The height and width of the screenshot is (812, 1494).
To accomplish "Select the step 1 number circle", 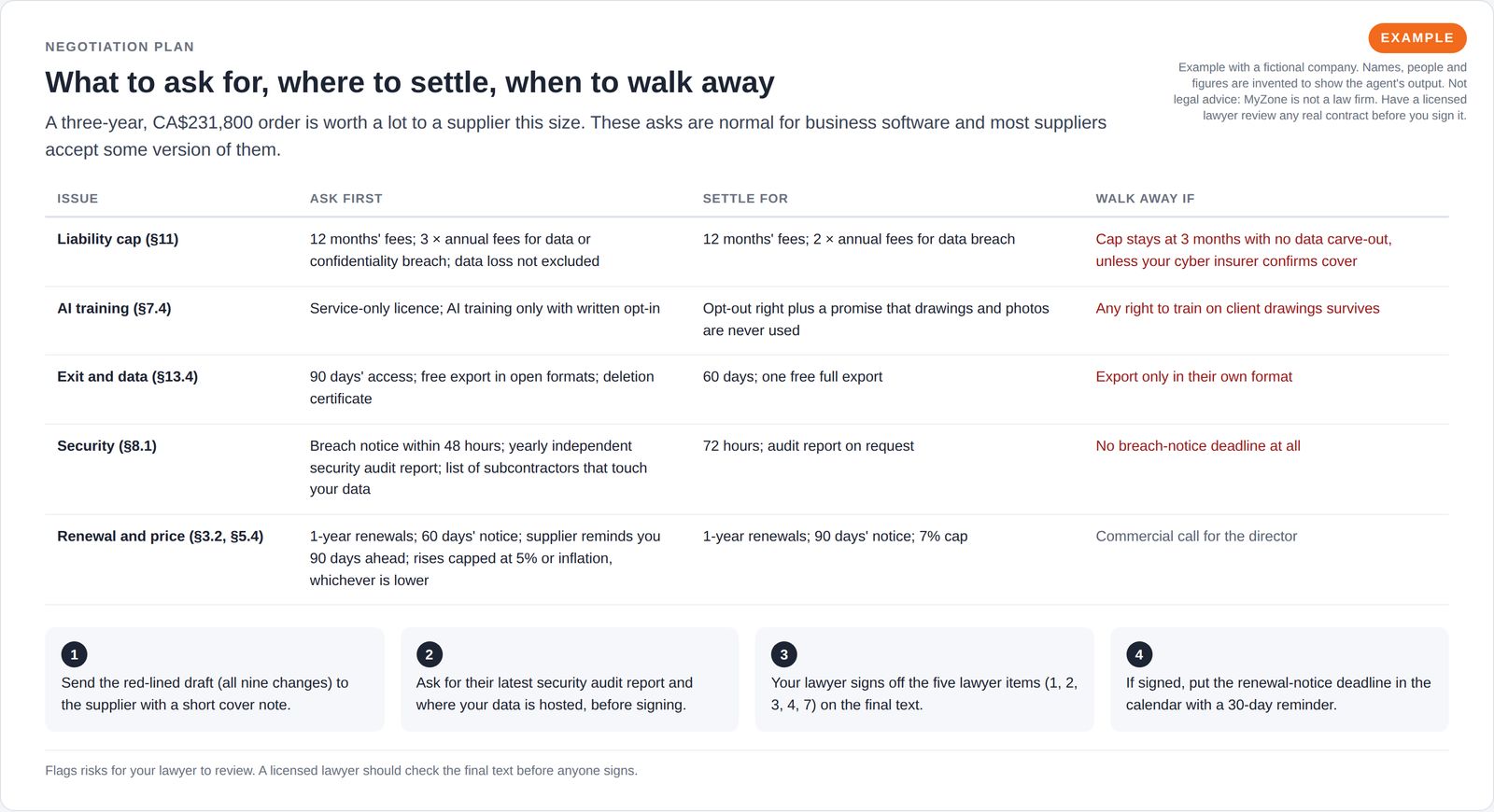I will pos(74,654).
